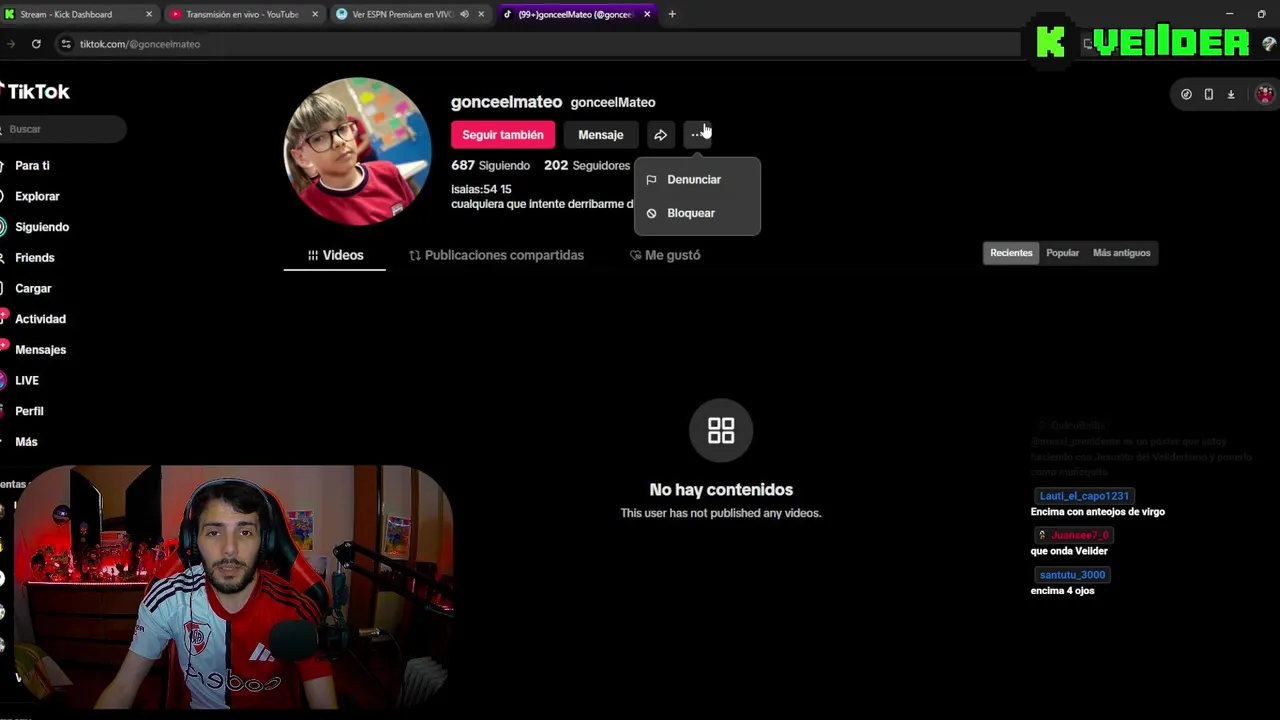Switch to Transmisión en vivo YouTube tab
The image size is (1280, 720).
pos(242,14)
